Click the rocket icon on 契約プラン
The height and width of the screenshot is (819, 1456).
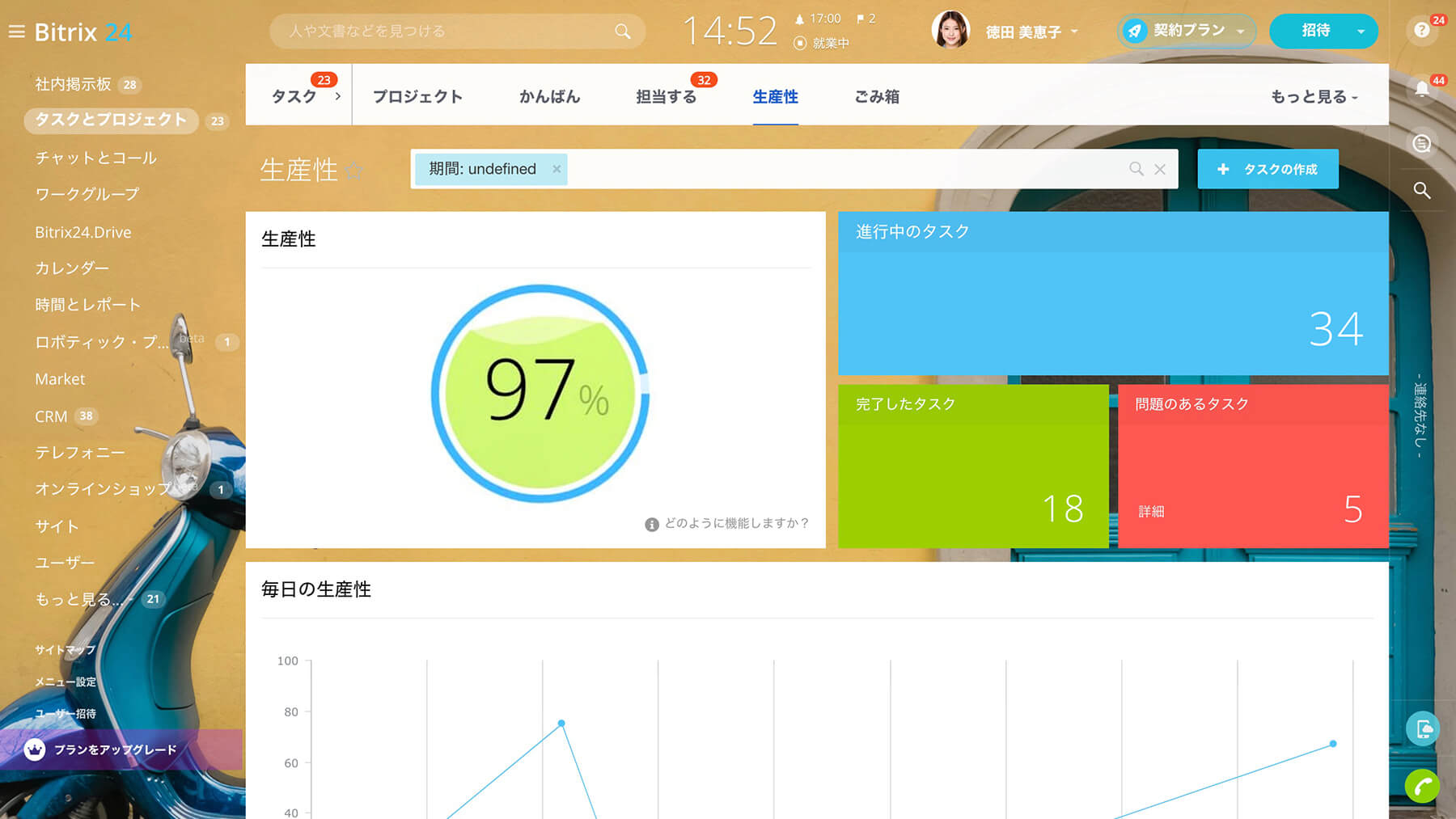coord(1135,31)
